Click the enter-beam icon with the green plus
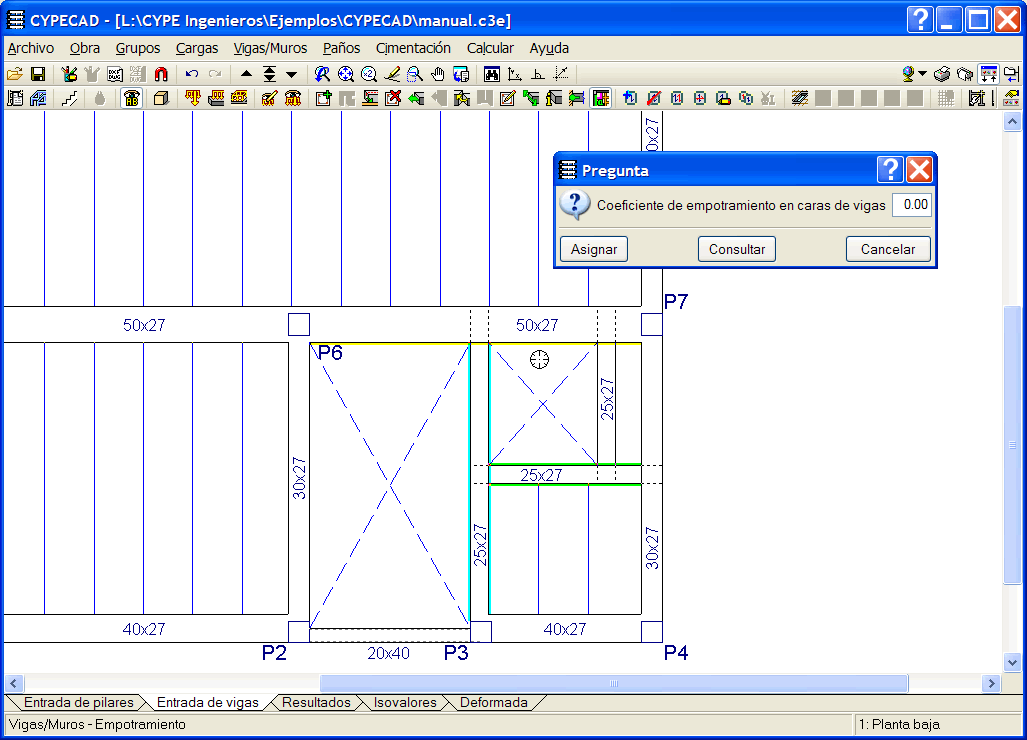 click(324, 98)
